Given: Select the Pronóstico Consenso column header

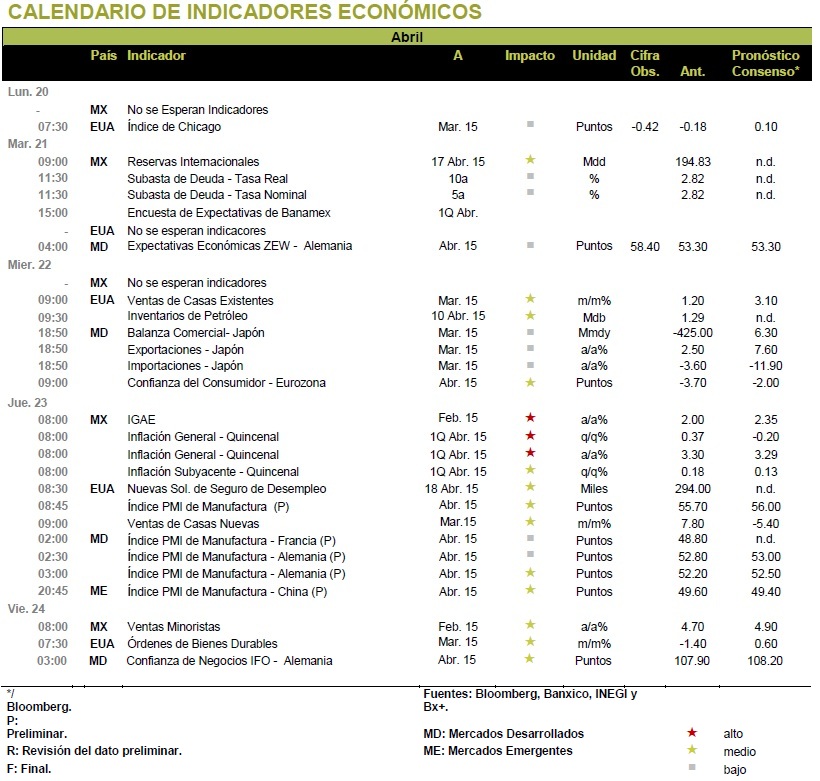Looking at the screenshot, I should [766, 63].
